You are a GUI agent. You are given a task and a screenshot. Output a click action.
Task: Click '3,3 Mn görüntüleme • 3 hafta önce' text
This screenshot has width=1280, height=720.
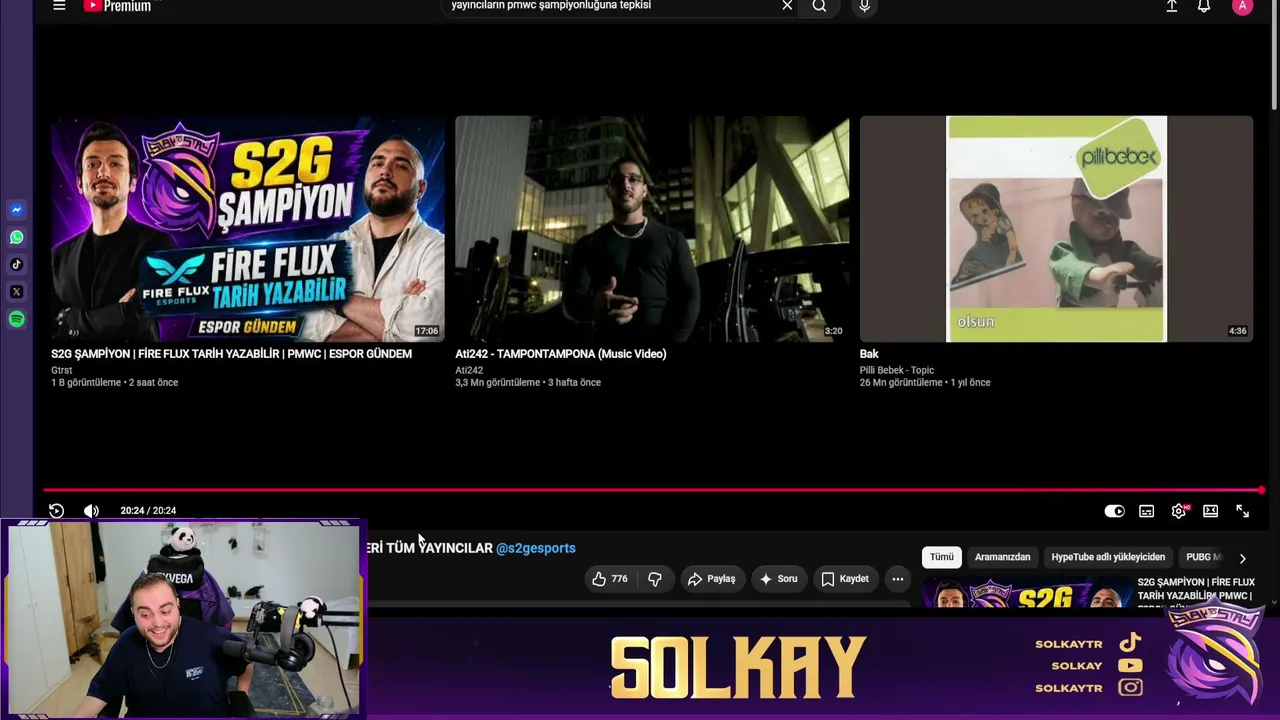(x=528, y=383)
